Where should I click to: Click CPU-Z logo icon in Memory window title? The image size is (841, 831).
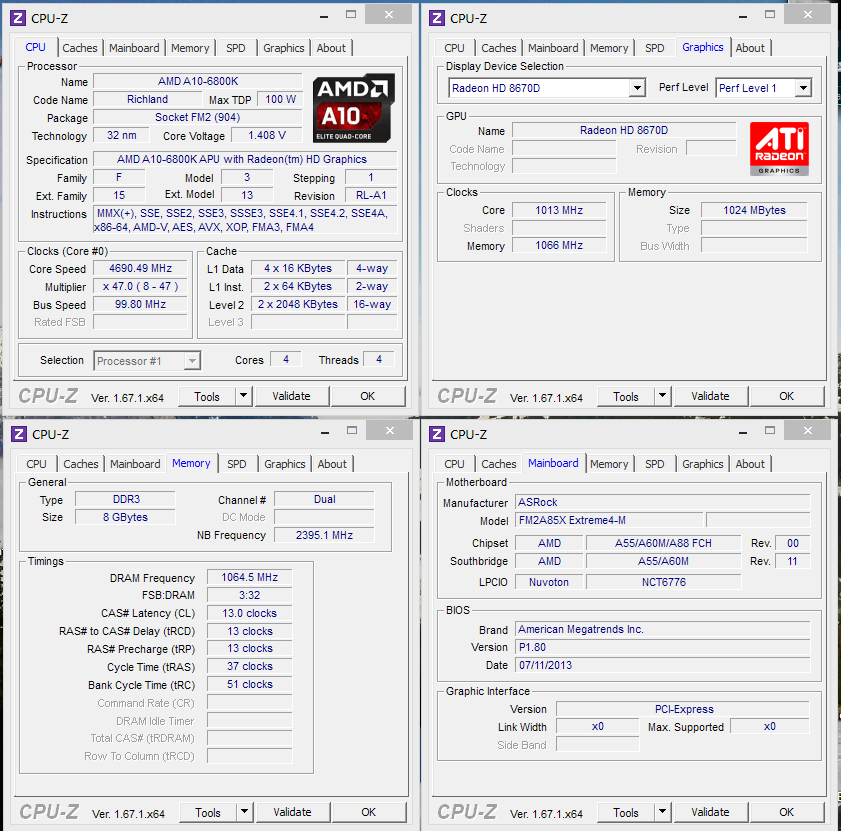coord(19,434)
